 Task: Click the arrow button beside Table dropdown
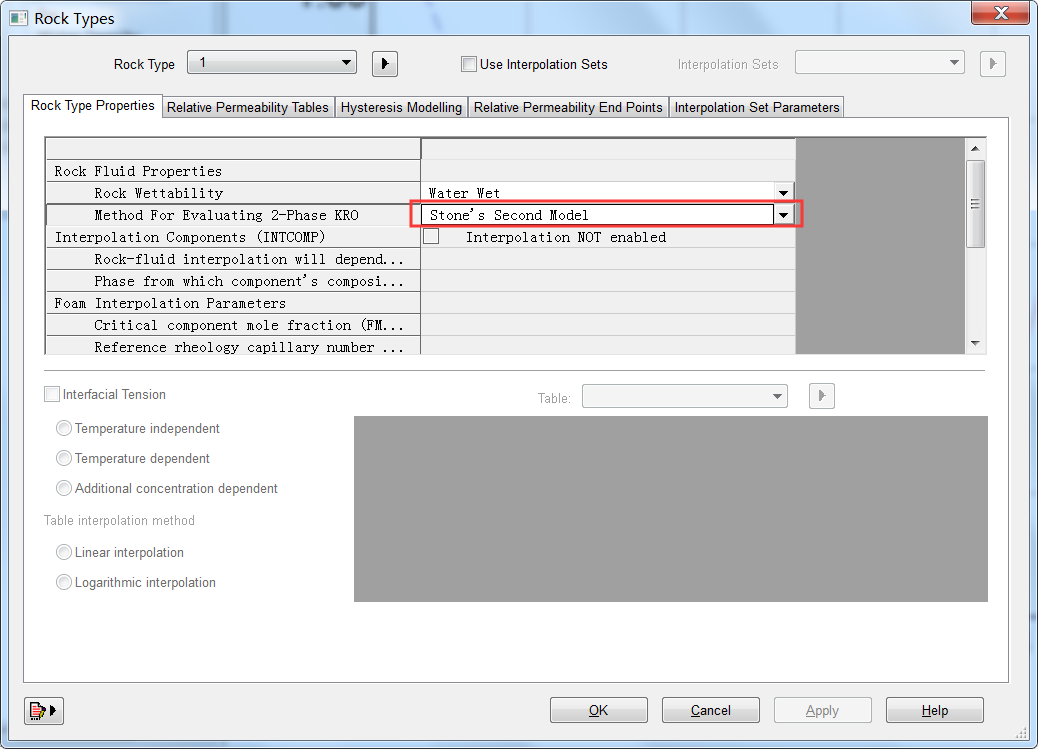coord(821,396)
